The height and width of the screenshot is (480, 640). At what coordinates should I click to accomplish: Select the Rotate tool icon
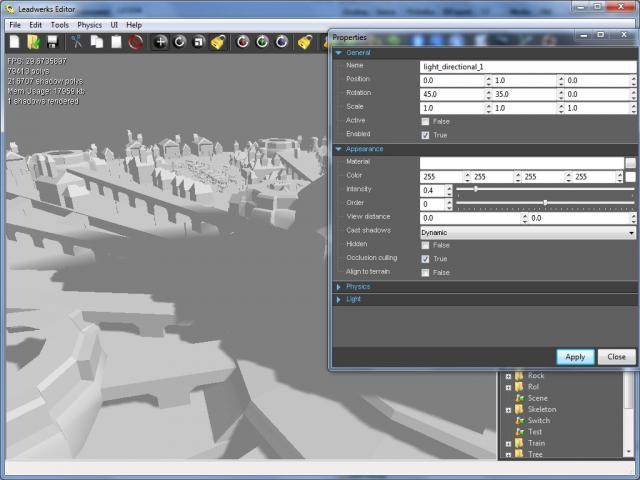(x=180, y=42)
